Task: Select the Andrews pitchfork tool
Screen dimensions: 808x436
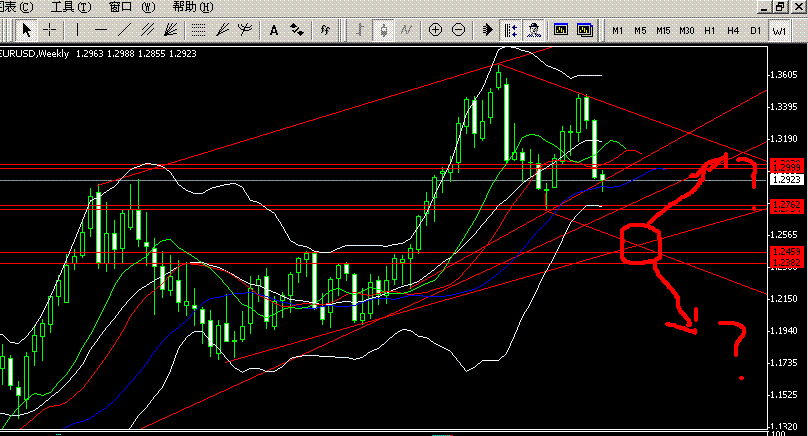Action: click(245, 30)
